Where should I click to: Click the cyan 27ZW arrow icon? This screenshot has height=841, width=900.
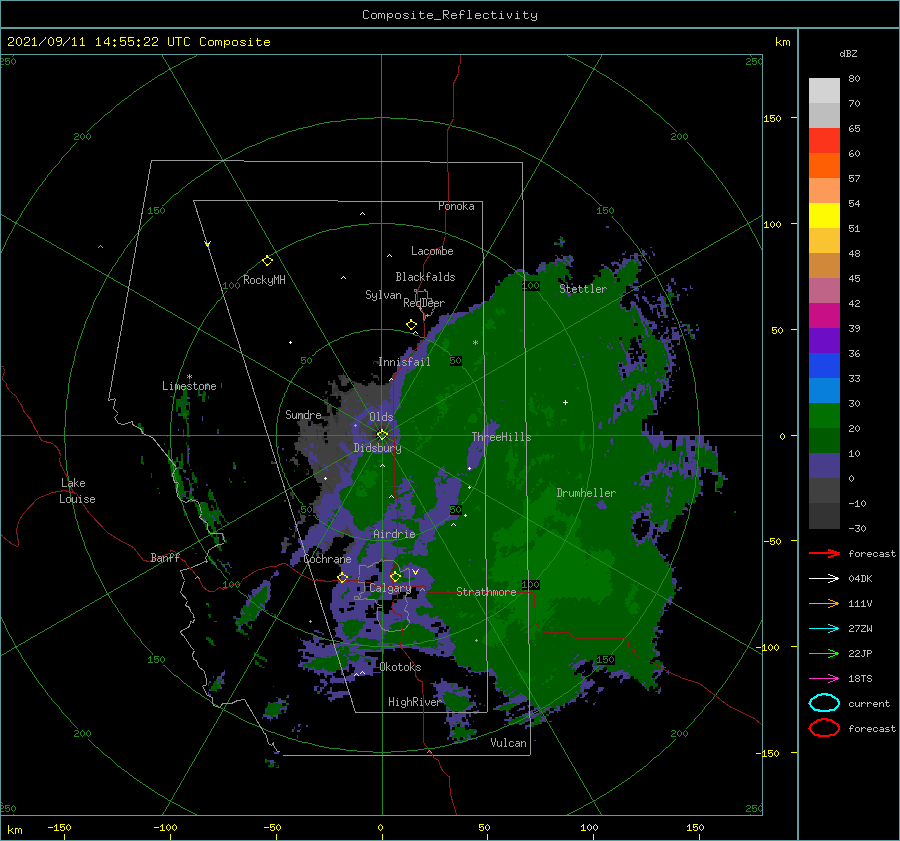[824, 629]
